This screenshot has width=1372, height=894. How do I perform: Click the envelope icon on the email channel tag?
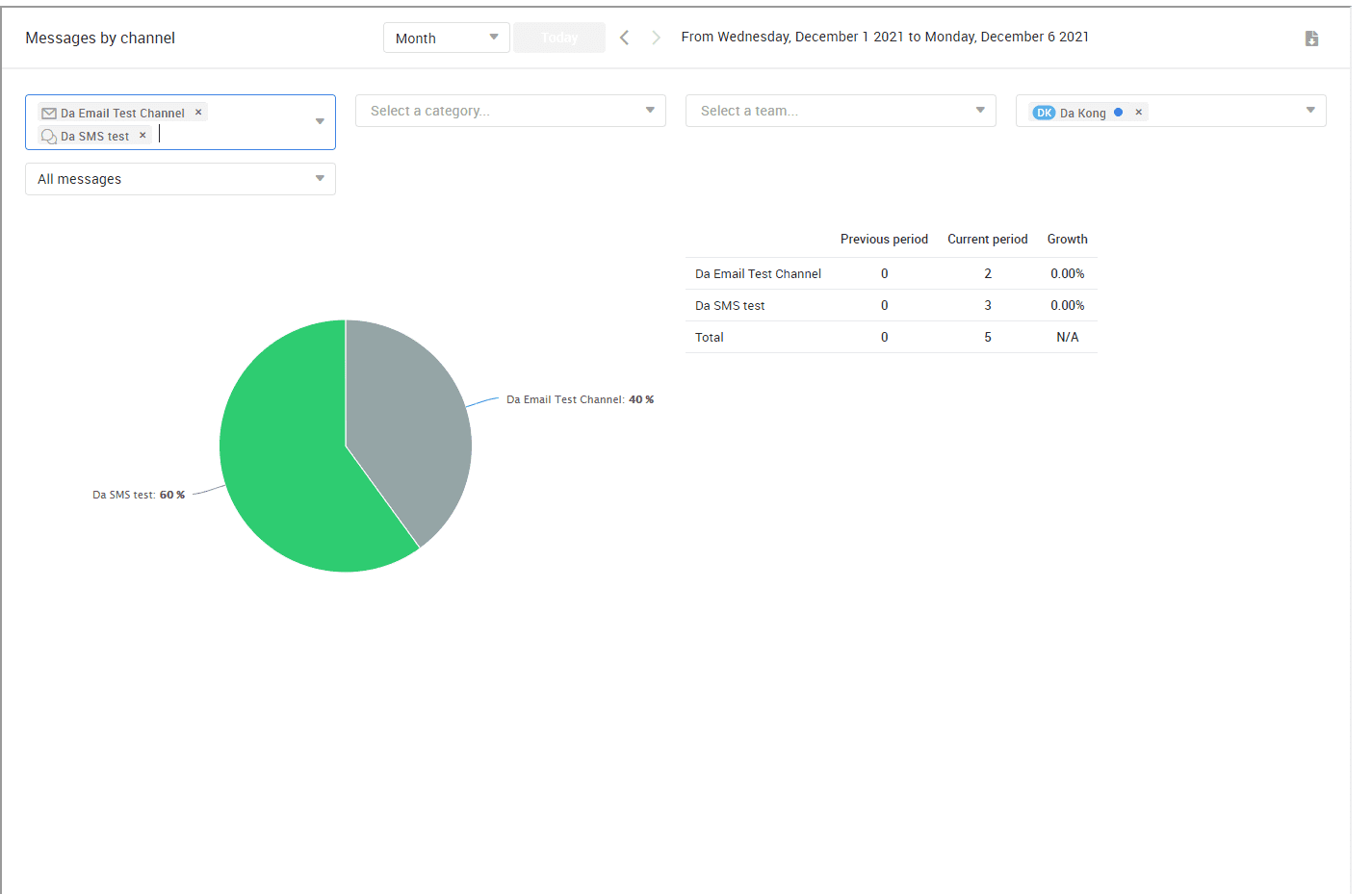point(49,114)
